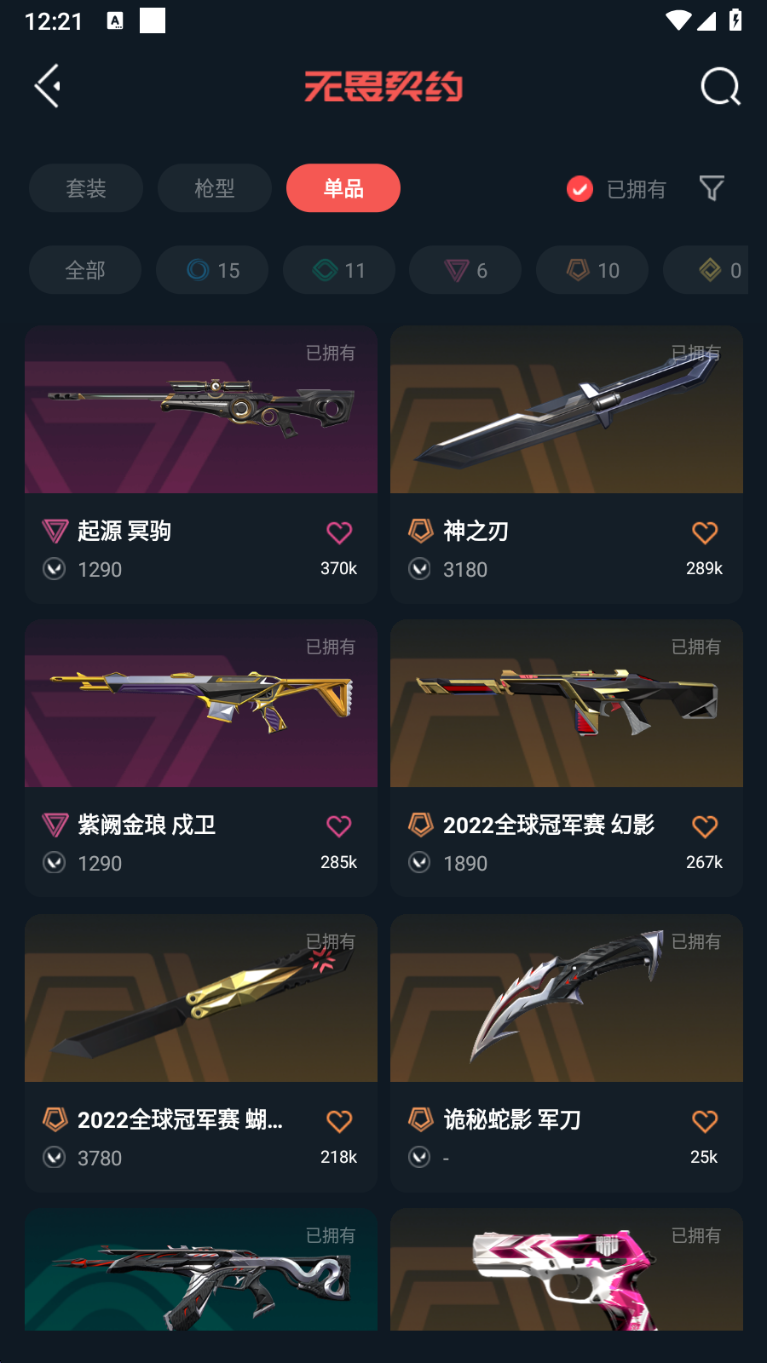This screenshot has width=767, height=1363.
Task: Open the funnel filter icon
Action: pos(711,188)
